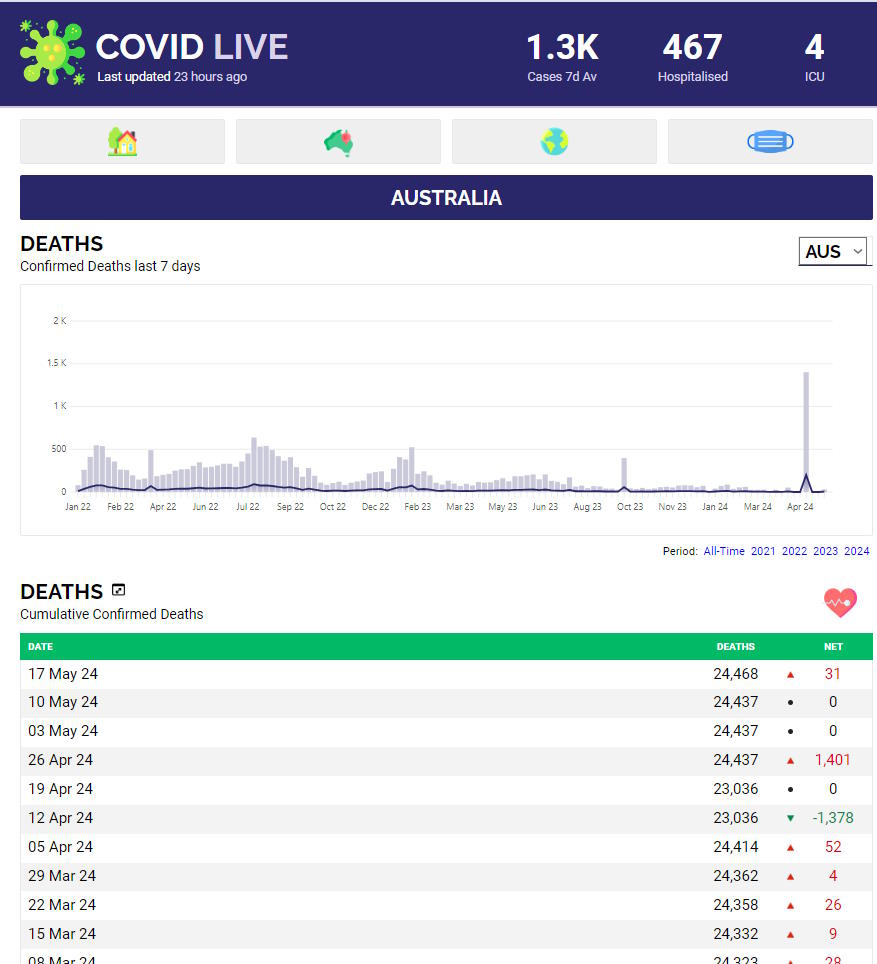Viewport: 877px width, 964px height.
Task: Open the house home icon tab
Action: click(122, 142)
